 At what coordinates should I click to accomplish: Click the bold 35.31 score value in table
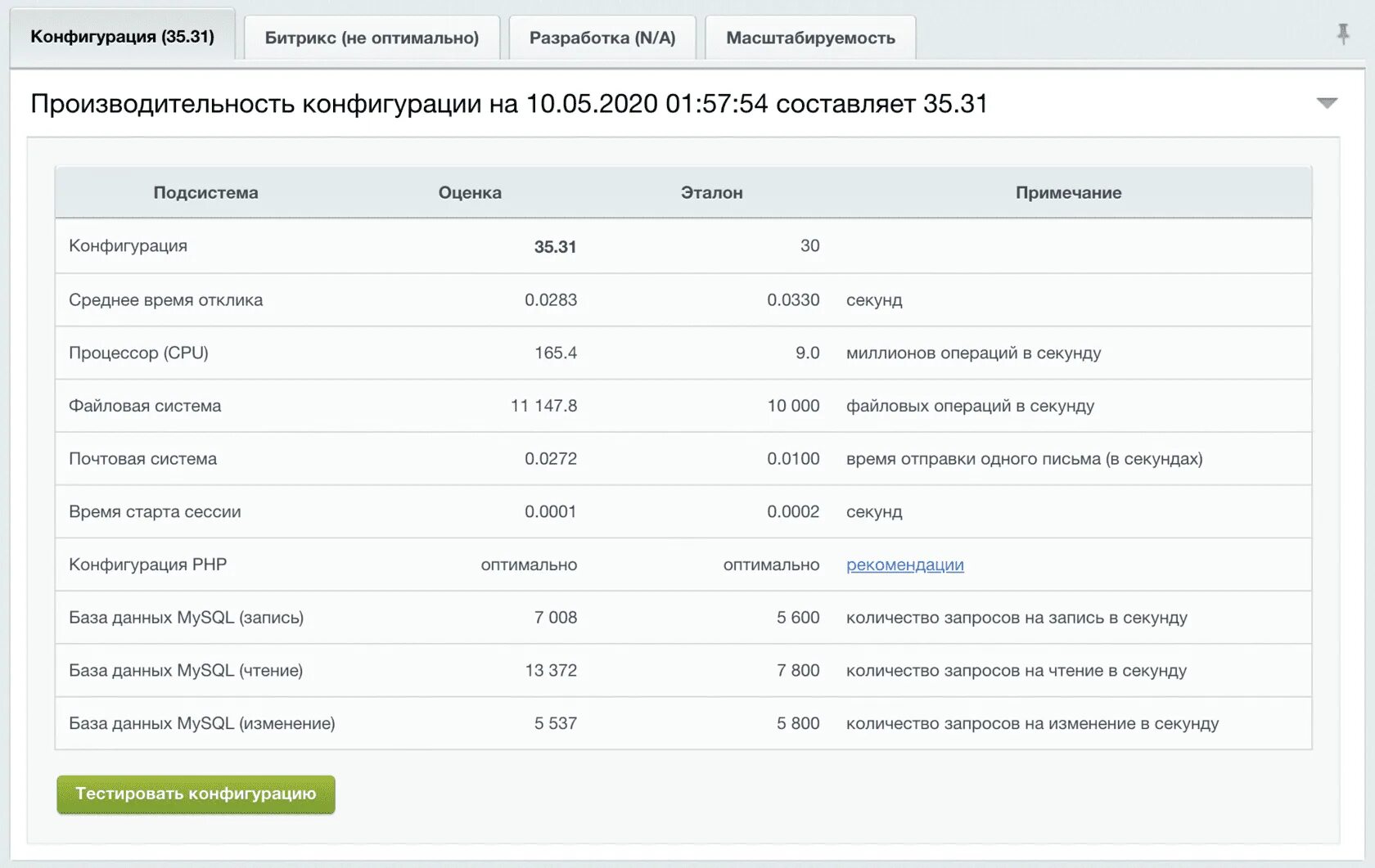[x=555, y=246]
